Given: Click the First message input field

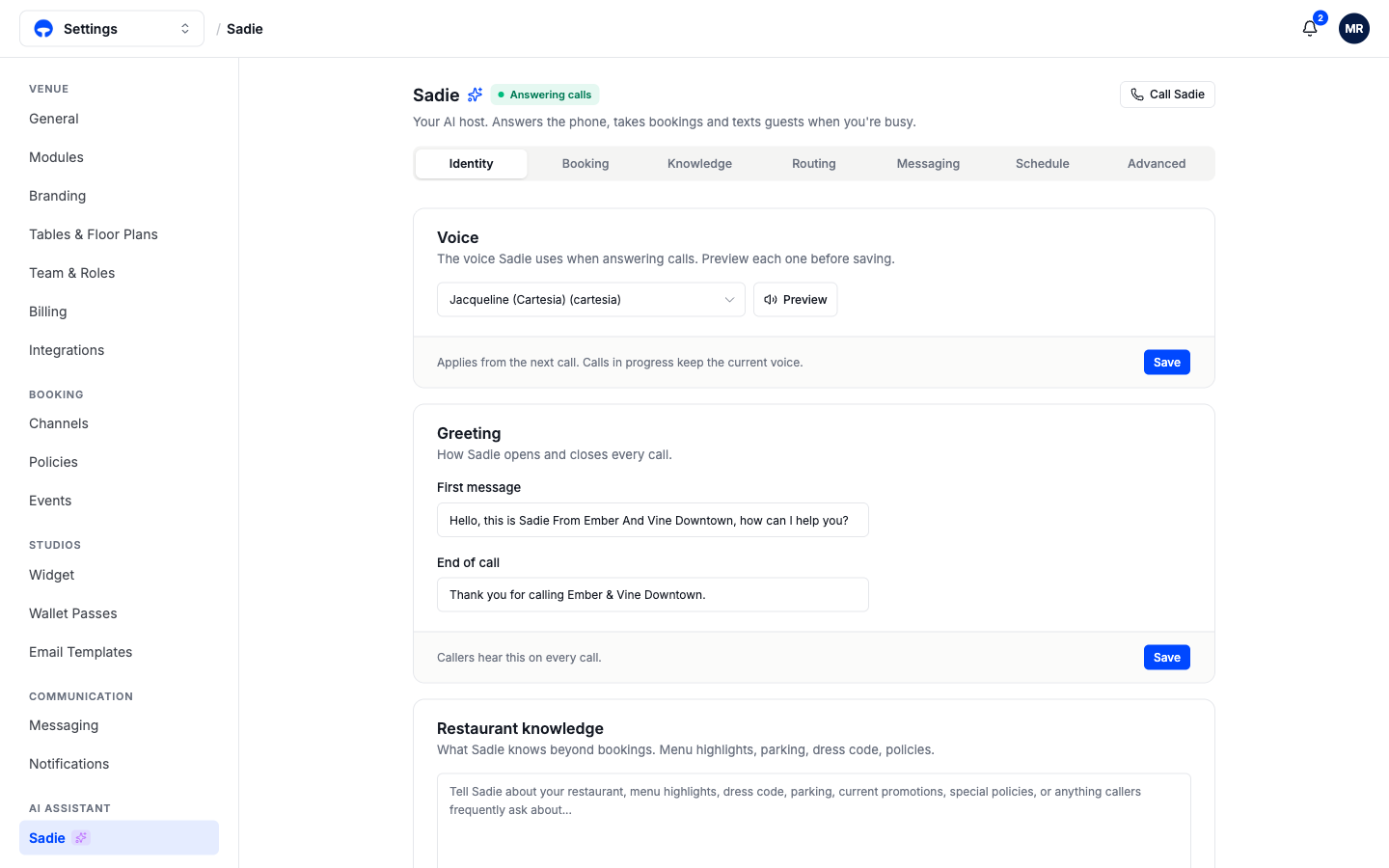Looking at the screenshot, I should pos(653,520).
